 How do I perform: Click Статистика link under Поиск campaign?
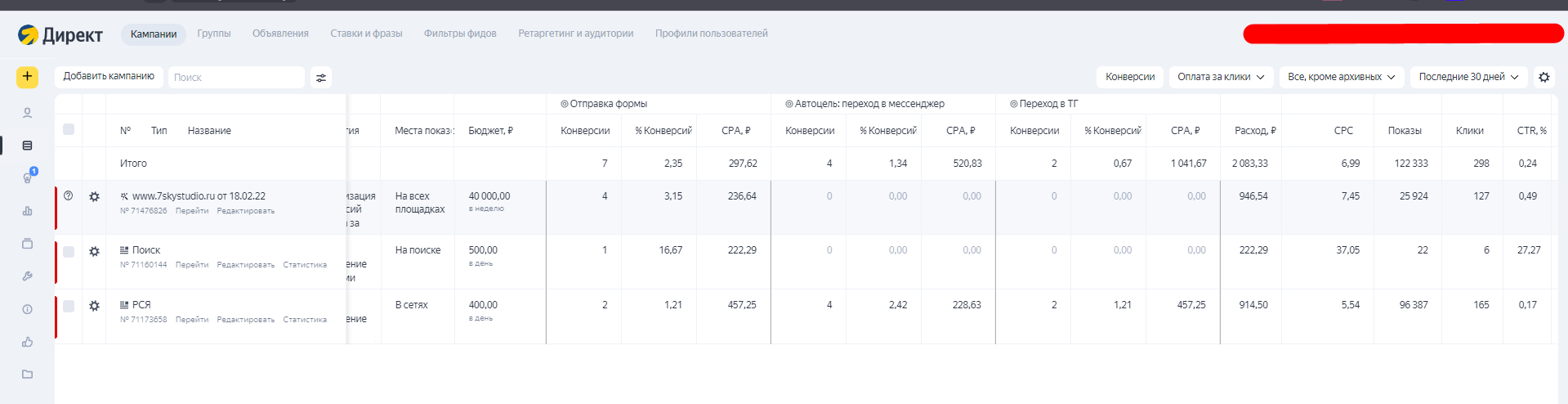[x=305, y=265]
